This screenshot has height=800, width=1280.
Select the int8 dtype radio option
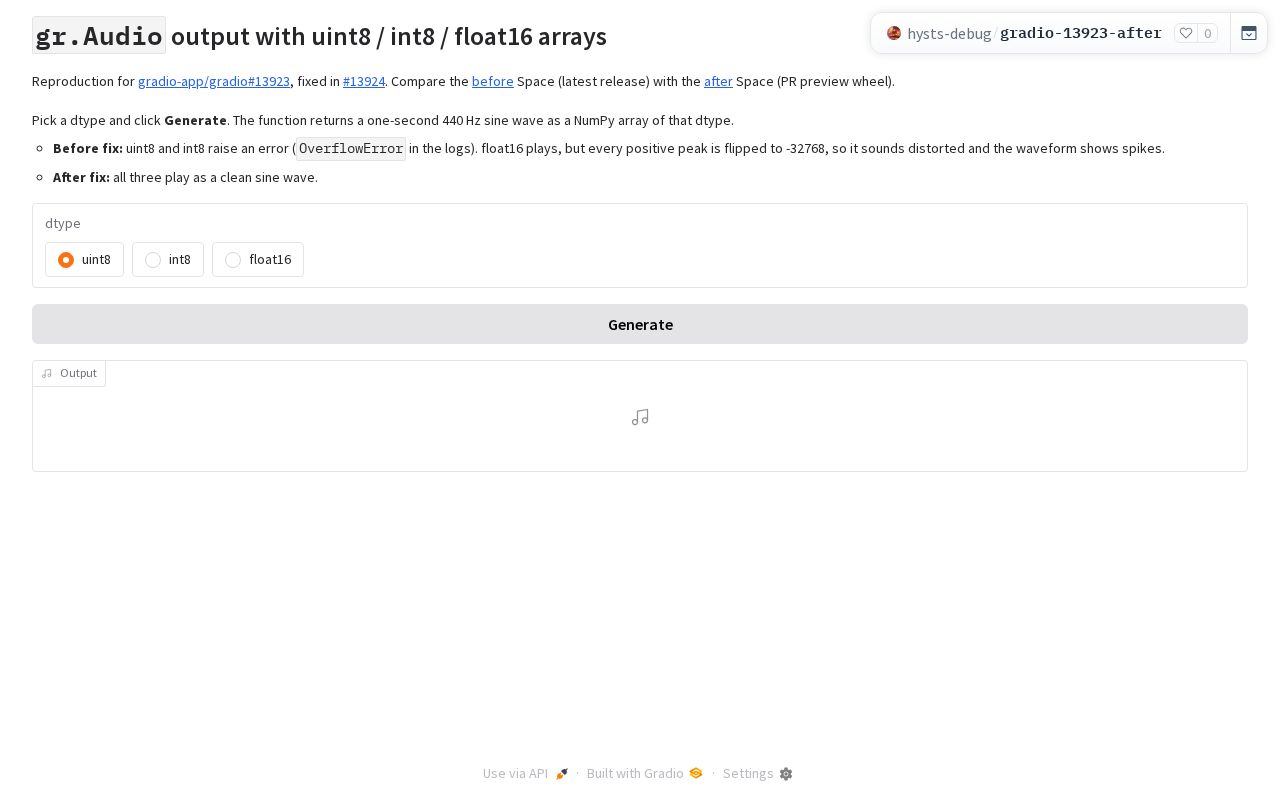(x=168, y=260)
